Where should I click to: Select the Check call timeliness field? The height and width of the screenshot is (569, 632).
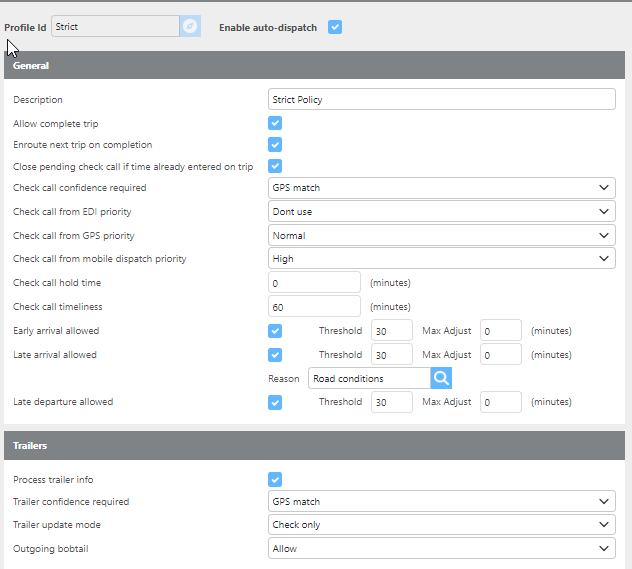[314, 307]
